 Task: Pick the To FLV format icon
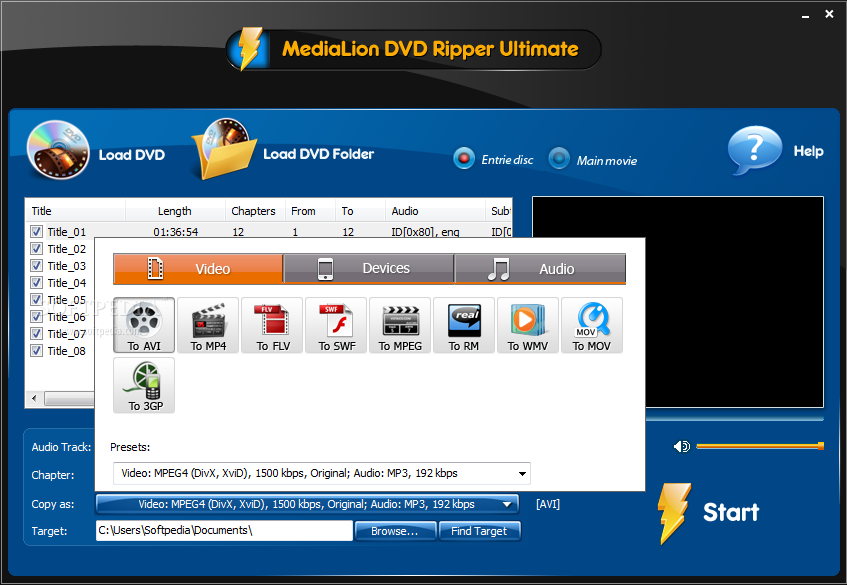[272, 325]
